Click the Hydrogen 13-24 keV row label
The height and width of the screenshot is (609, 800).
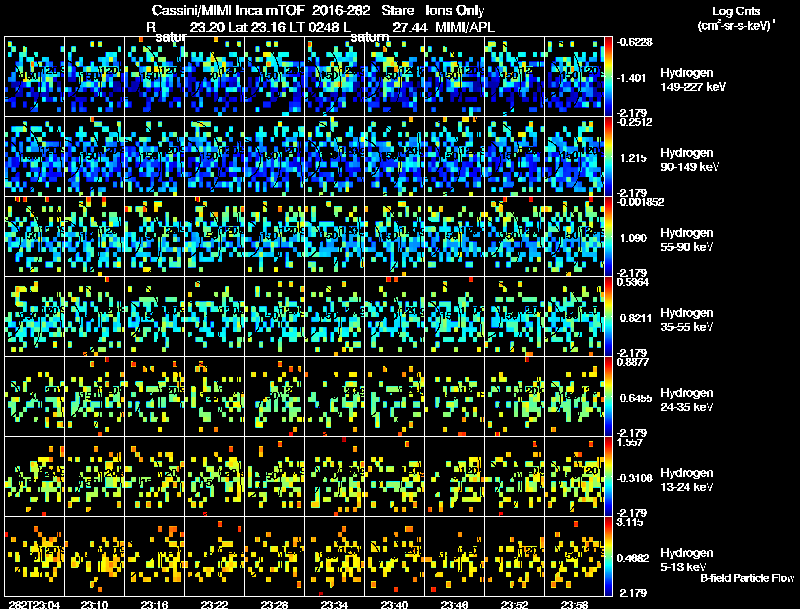pyautogui.click(x=687, y=480)
